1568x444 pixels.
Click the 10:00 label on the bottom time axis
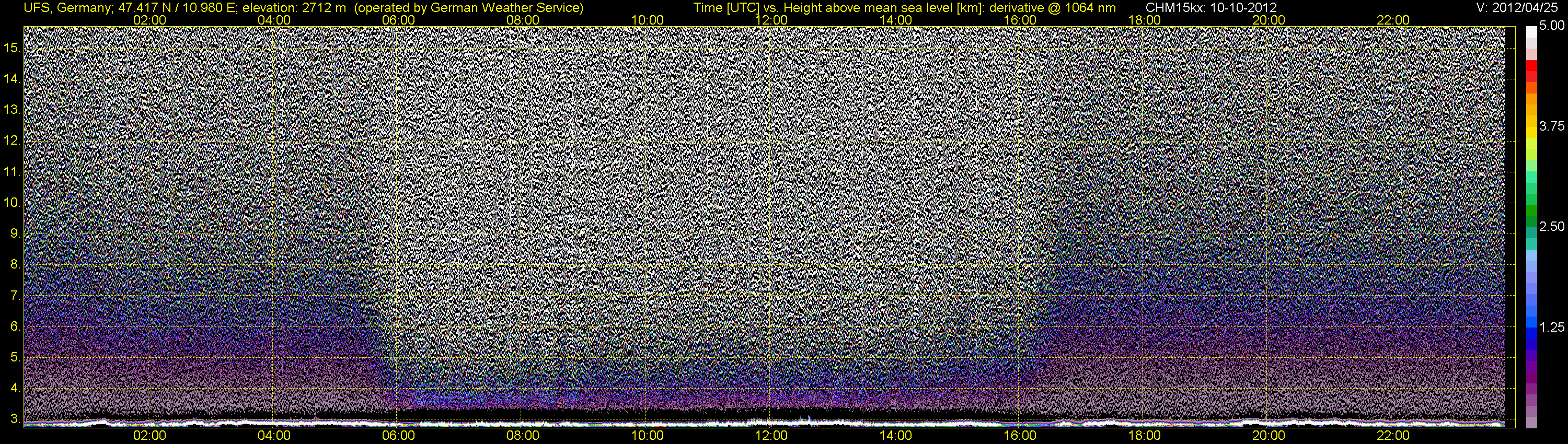[x=647, y=436]
